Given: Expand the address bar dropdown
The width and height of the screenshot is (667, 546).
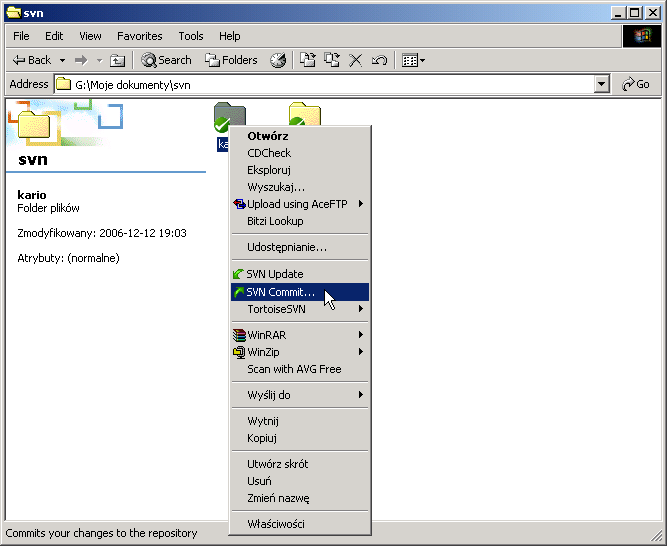Looking at the screenshot, I should pos(601,85).
